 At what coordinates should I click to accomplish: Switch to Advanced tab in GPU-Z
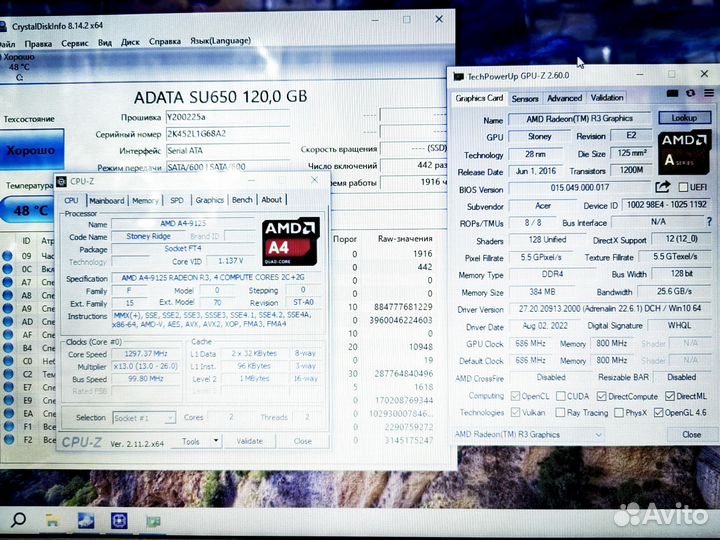tap(564, 98)
